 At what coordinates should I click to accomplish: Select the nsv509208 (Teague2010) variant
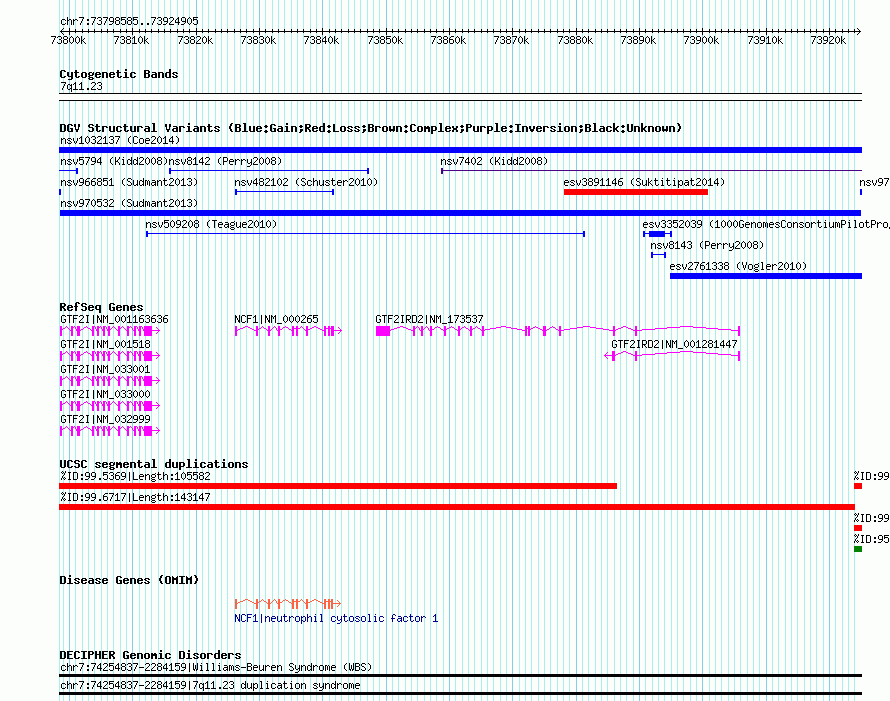pyautogui.click(x=366, y=234)
